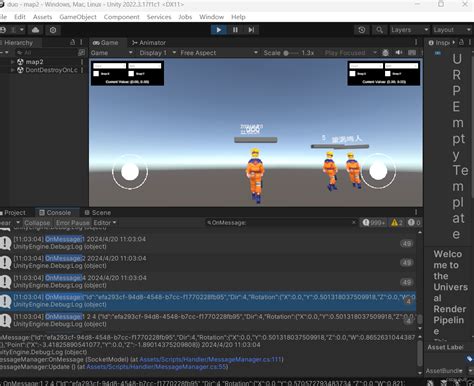Open the Editor dropdown in Console
This screenshot has height=386, width=474.
[104, 223]
